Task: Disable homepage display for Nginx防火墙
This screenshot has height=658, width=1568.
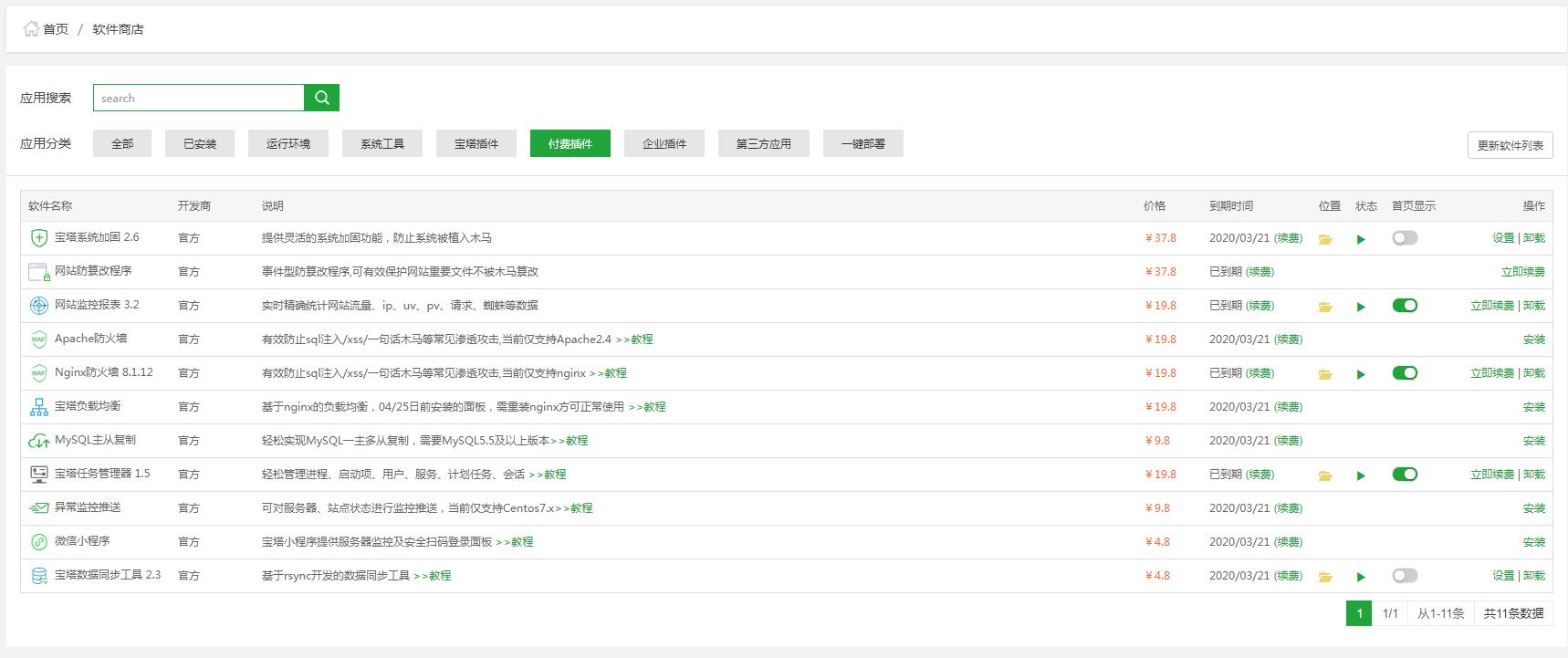Action: (x=1405, y=372)
